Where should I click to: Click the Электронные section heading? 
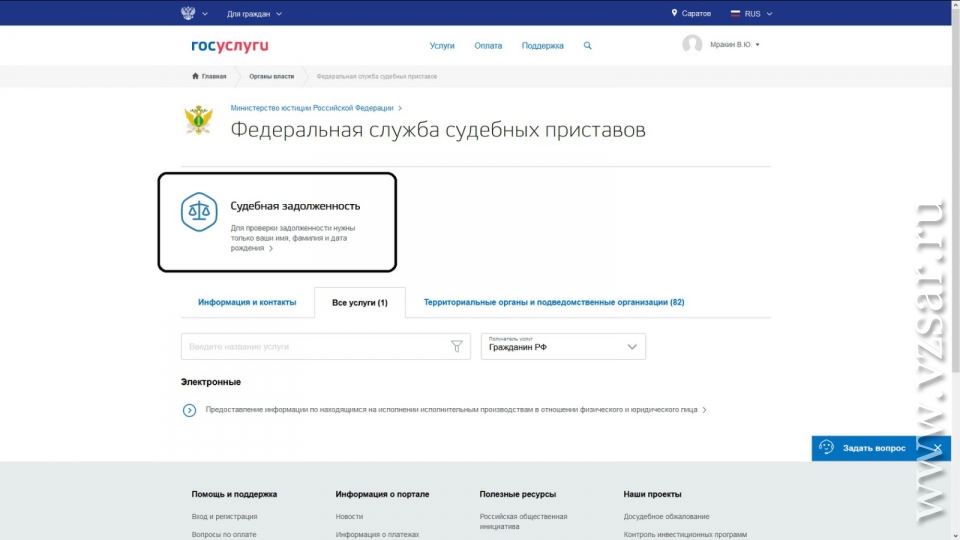pyautogui.click(x=211, y=382)
